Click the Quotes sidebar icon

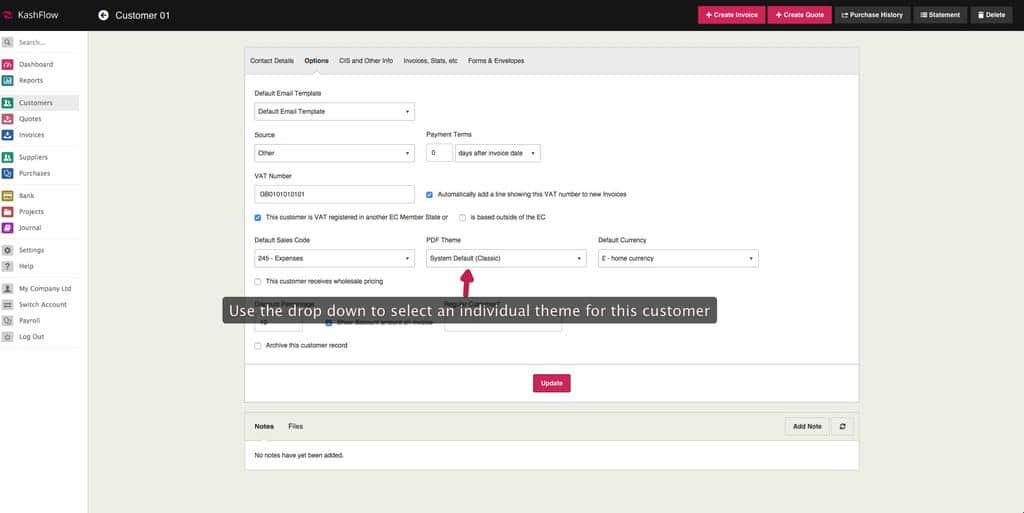coord(8,119)
